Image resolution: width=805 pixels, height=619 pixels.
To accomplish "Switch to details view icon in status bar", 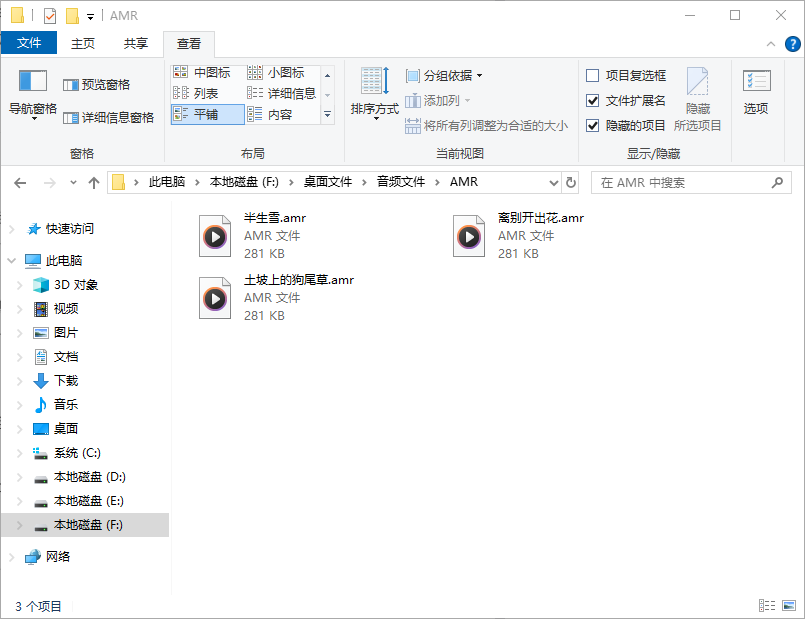I will (x=766, y=606).
